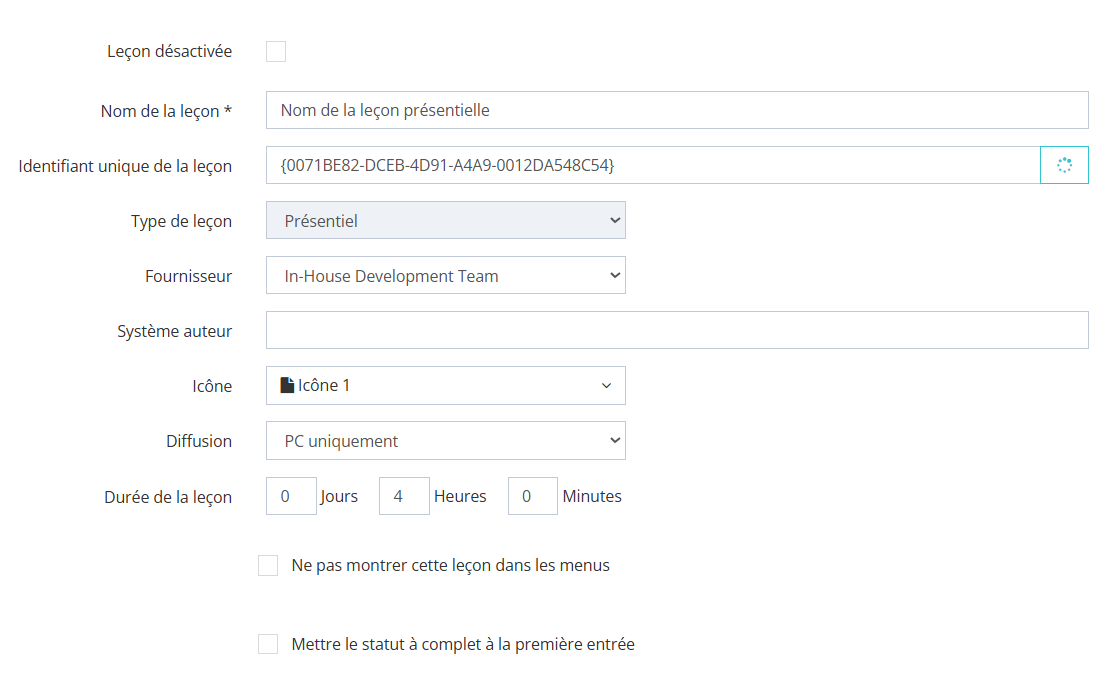Click the Système auteur input field

click(x=676, y=330)
